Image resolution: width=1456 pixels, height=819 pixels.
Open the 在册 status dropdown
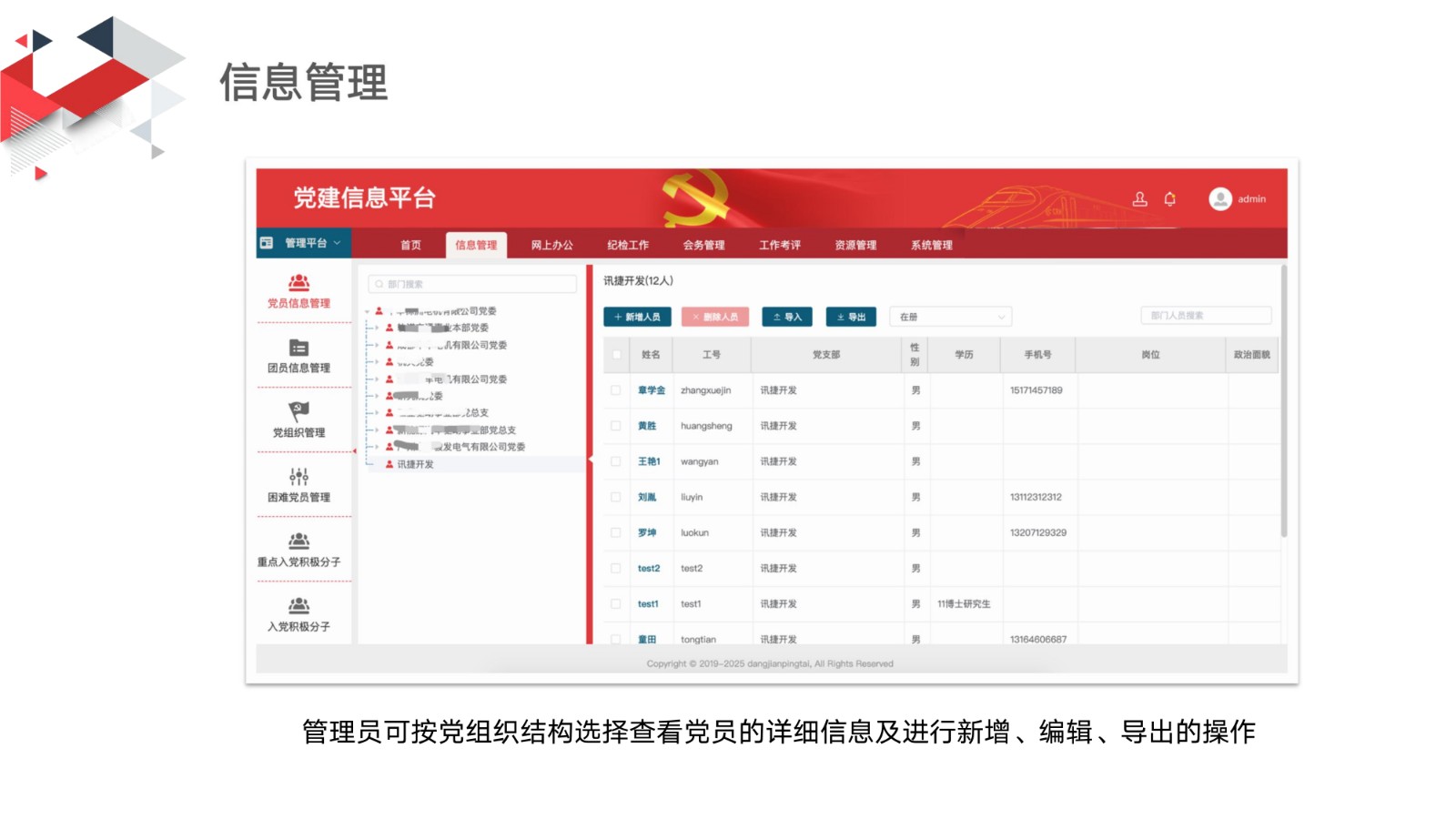951,317
